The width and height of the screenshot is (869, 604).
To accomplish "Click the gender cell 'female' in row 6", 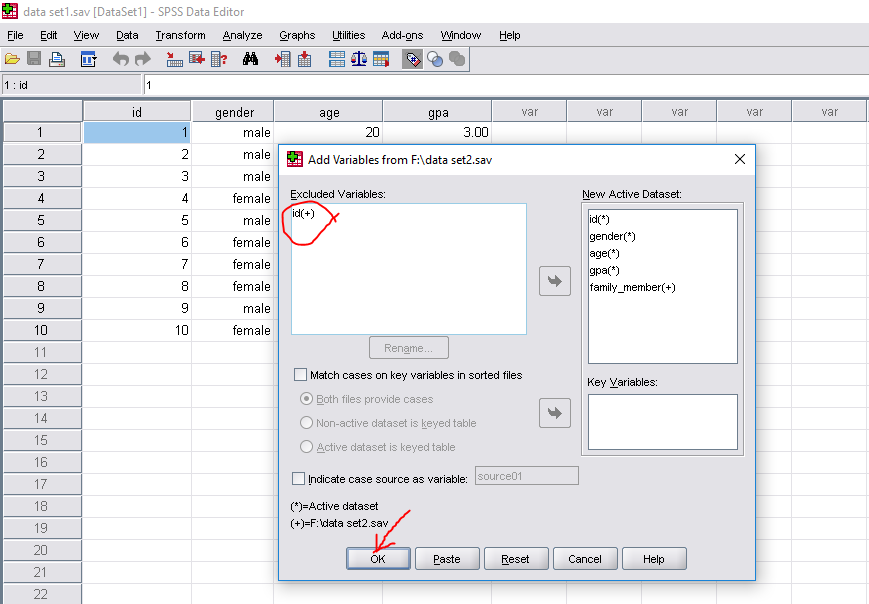I will point(233,242).
